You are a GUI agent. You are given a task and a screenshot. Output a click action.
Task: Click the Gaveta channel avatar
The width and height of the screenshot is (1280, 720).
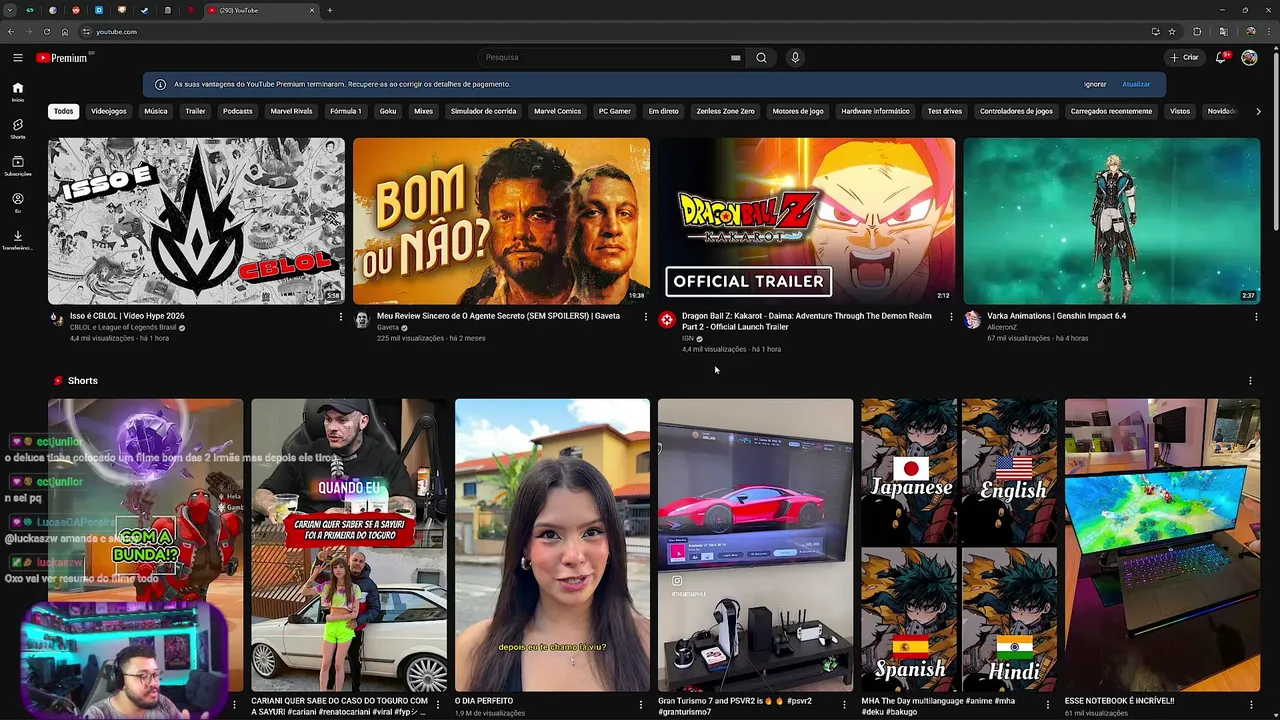[x=362, y=320]
